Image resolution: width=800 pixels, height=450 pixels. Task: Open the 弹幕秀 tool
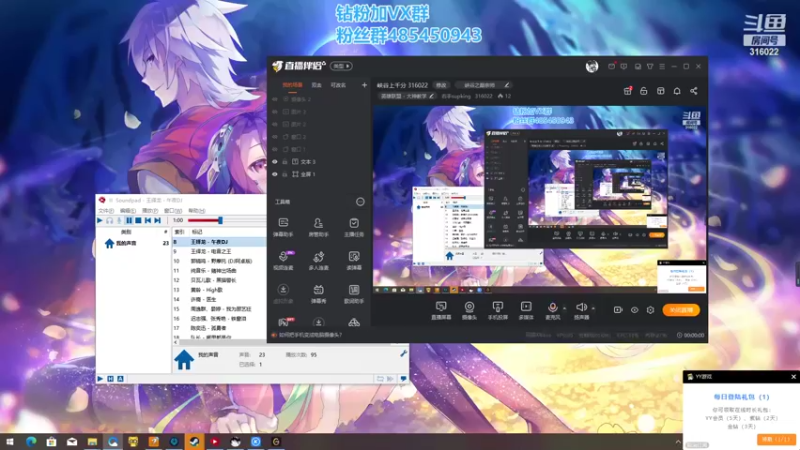tap(318, 294)
